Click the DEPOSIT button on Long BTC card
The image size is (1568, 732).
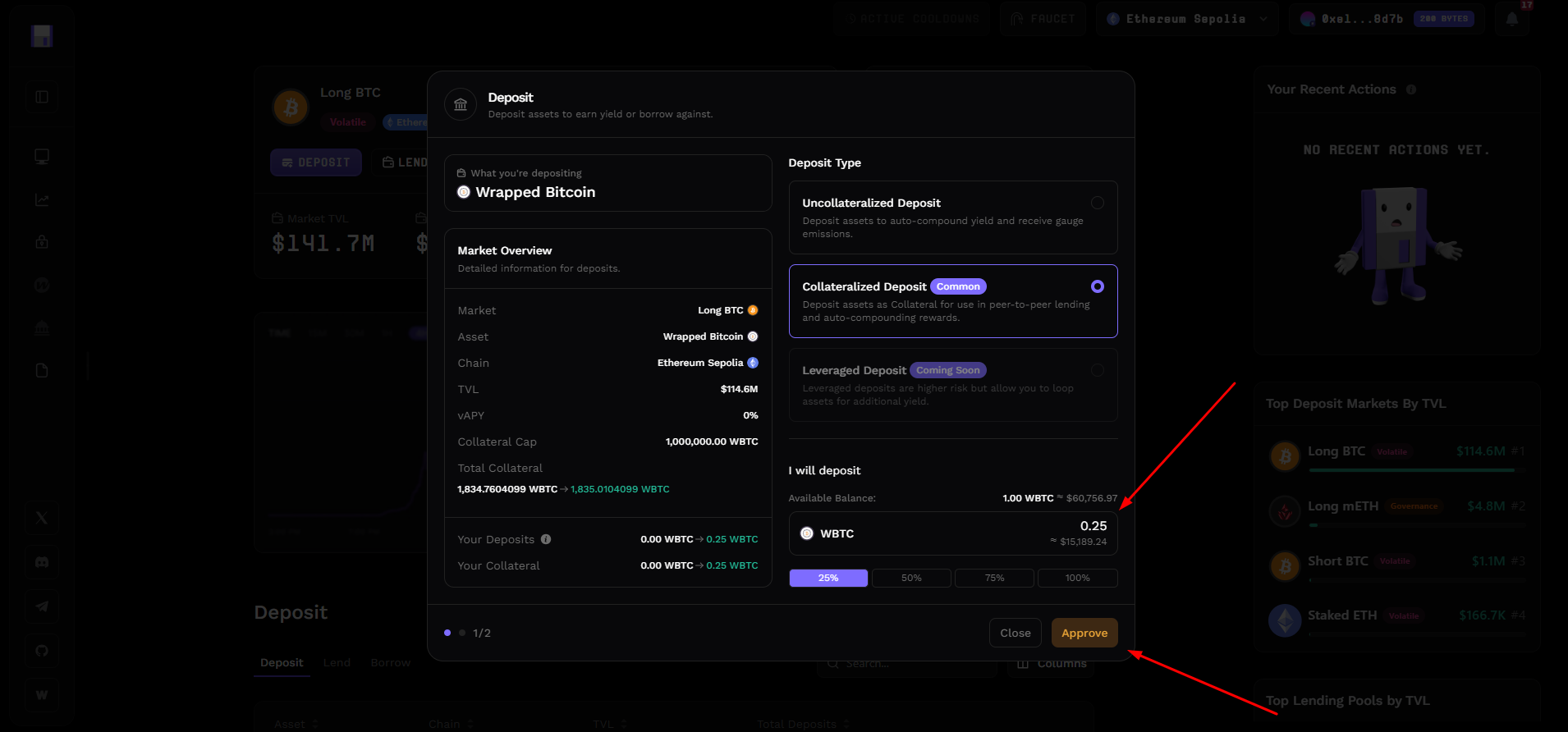(x=316, y=162)
